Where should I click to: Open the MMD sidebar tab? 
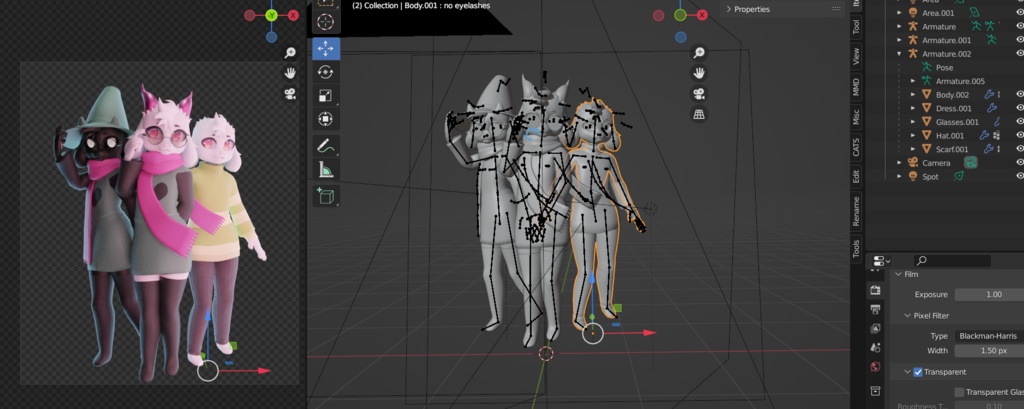pyautogui.click(x=856, y=87)
